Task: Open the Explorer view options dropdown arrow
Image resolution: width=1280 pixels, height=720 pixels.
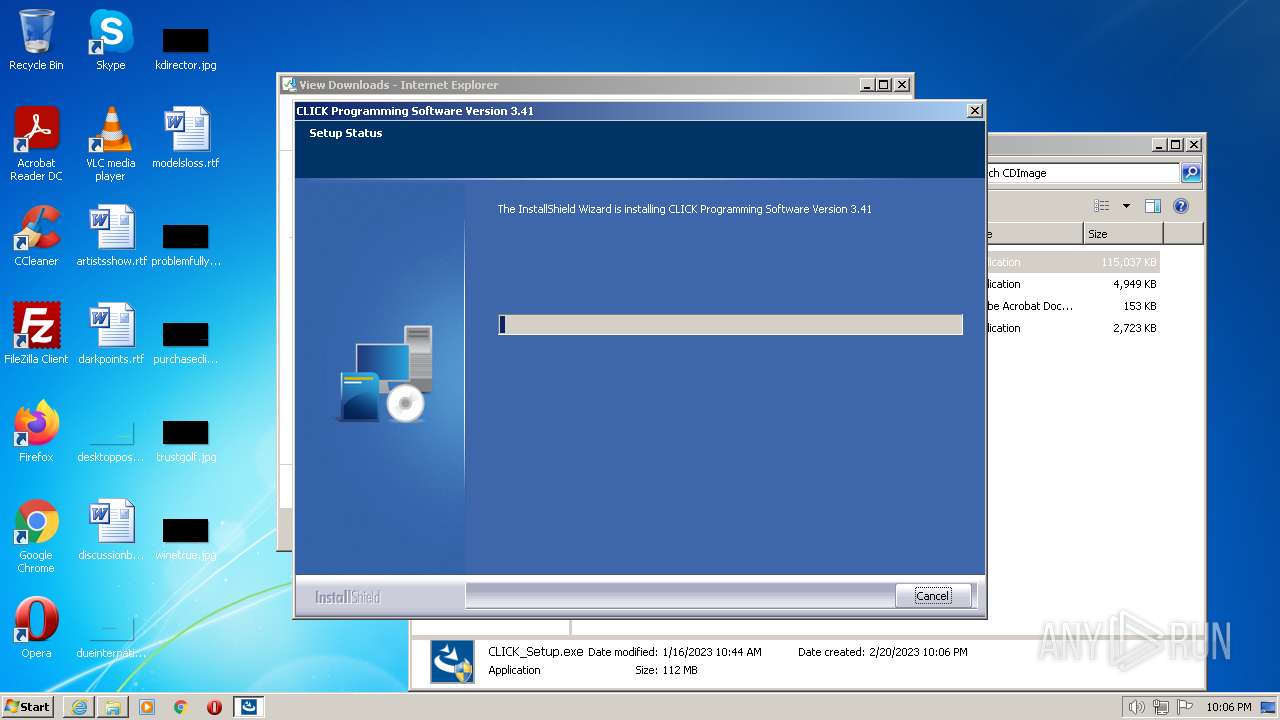Action: pos(1126,206)
